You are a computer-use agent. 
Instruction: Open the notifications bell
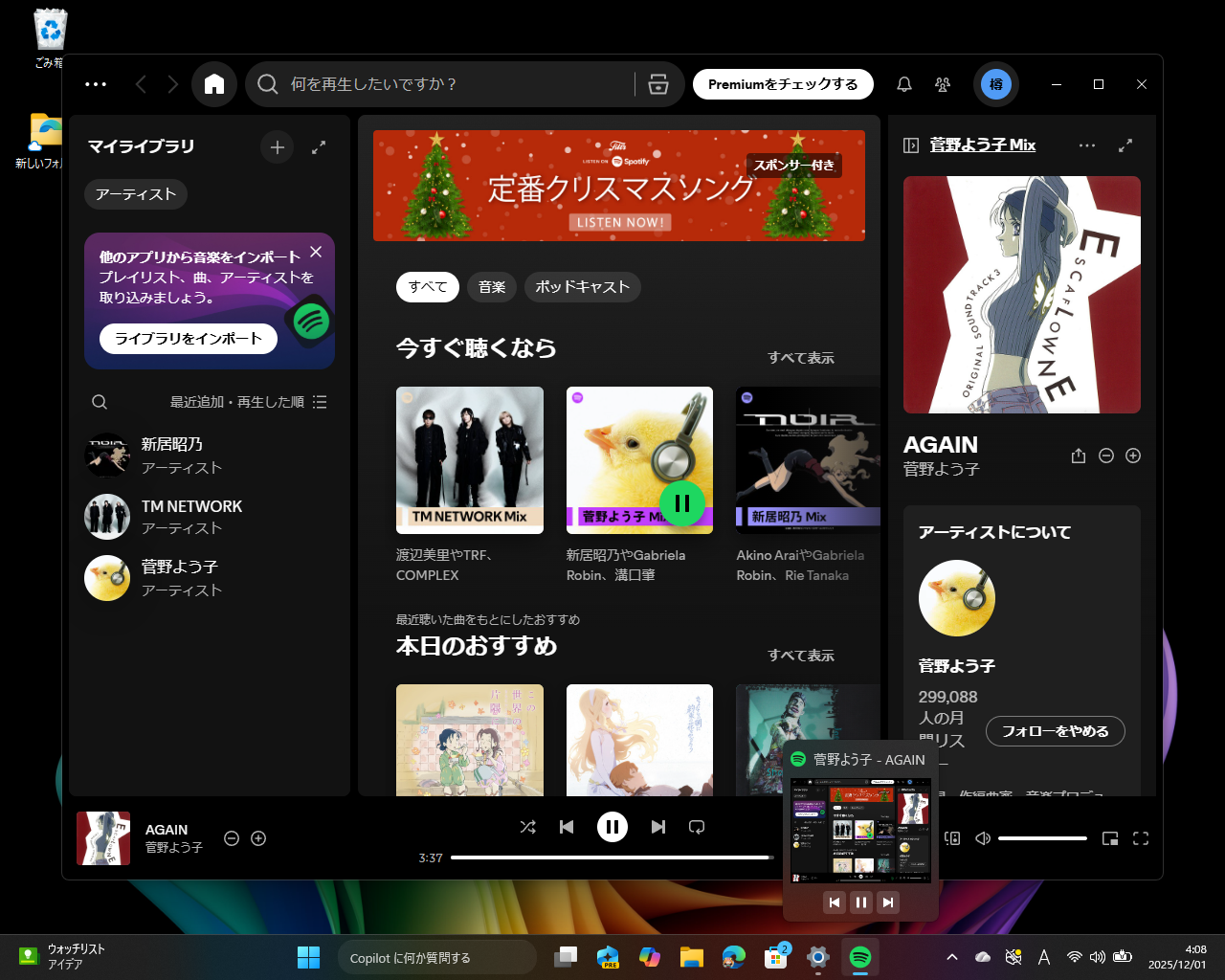pyautogui.click(x=903, y=84)
